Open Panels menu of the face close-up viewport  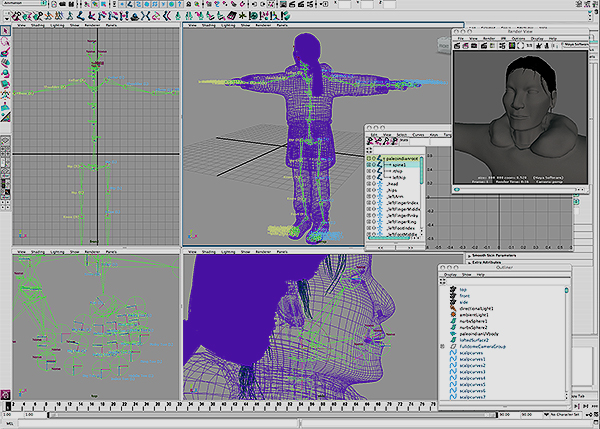(x=282, y=252)
